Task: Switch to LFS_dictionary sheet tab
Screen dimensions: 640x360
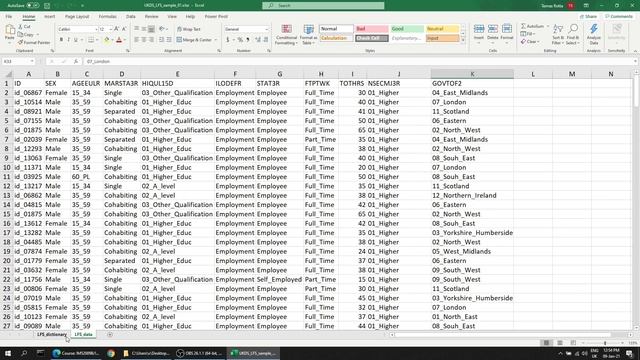Action: [x=51, y=335]
